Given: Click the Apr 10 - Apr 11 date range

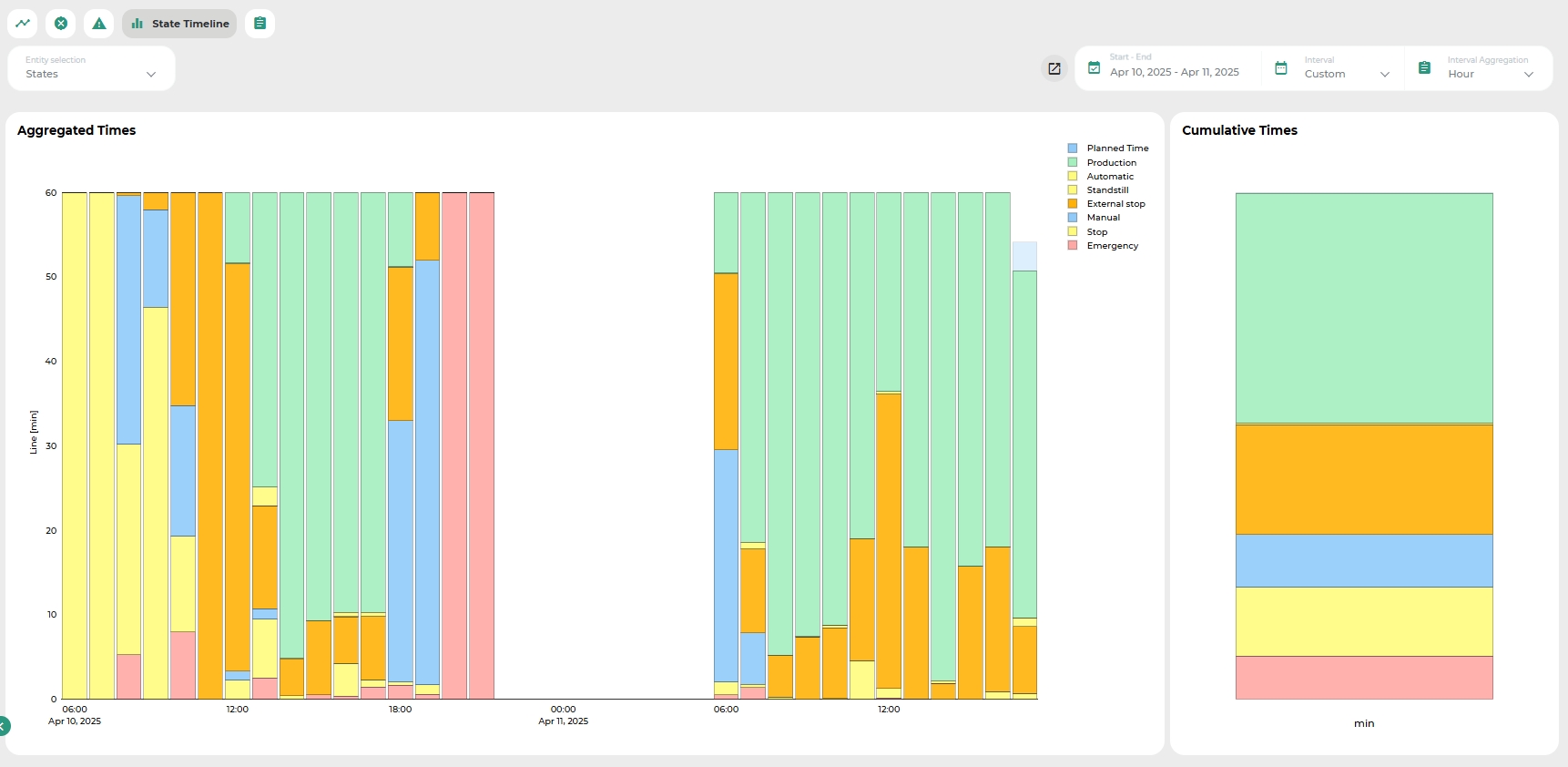Looking at the screenshot, I should pos(1174,72).
